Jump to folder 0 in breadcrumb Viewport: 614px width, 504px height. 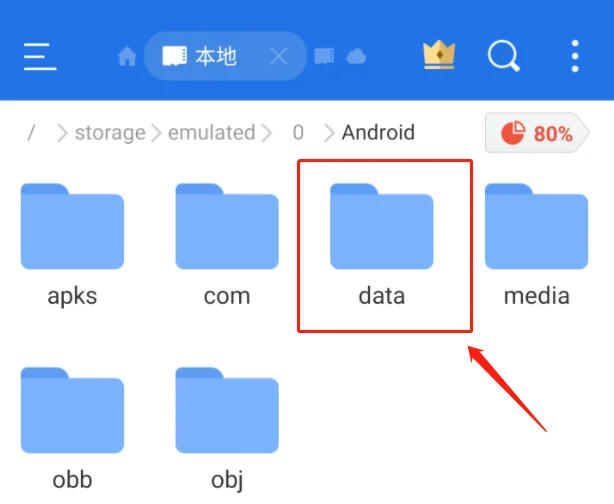pos(298,132)
